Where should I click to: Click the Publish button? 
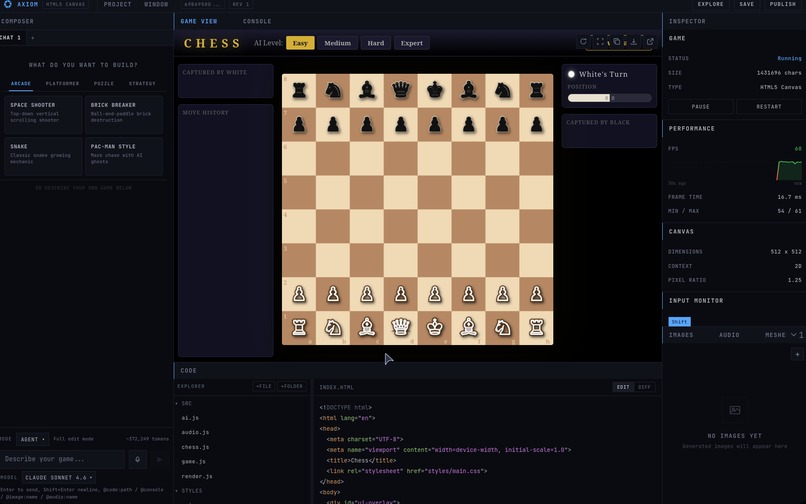point(783,4)
